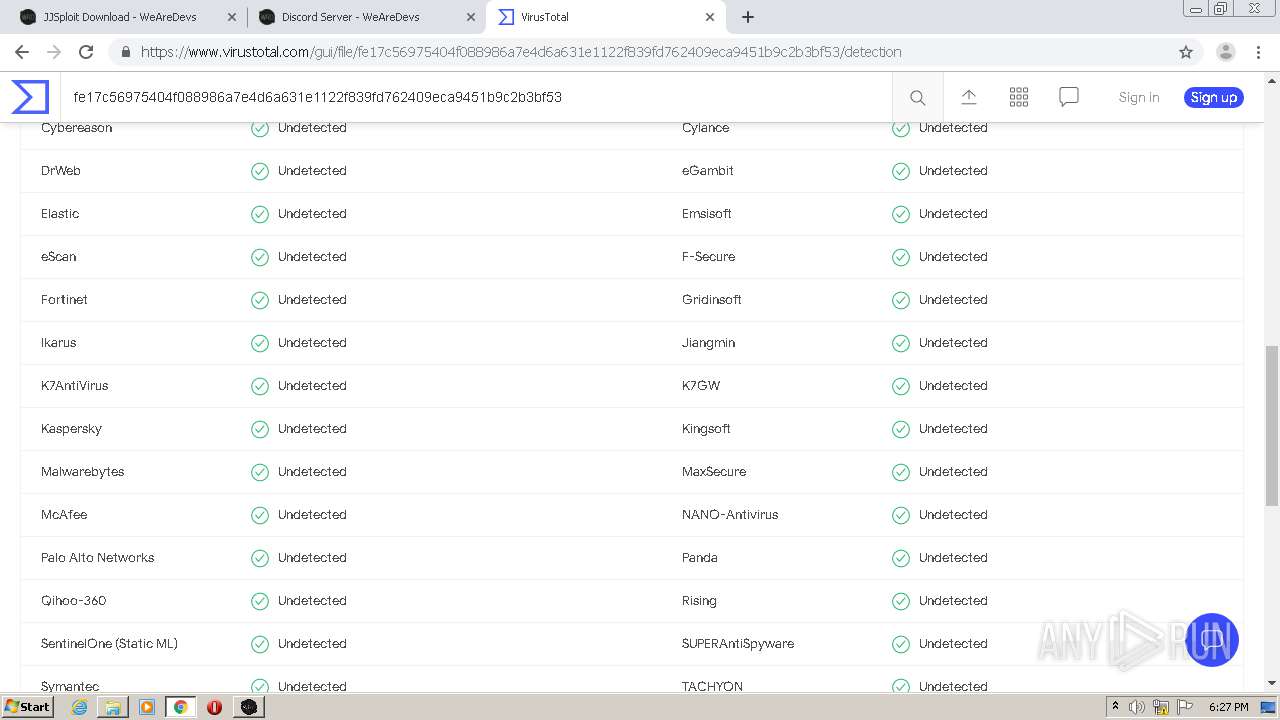Click the MaxSecure engine name
The width and height of the screenshot is (1280, 720).
[x=714, y=471]
